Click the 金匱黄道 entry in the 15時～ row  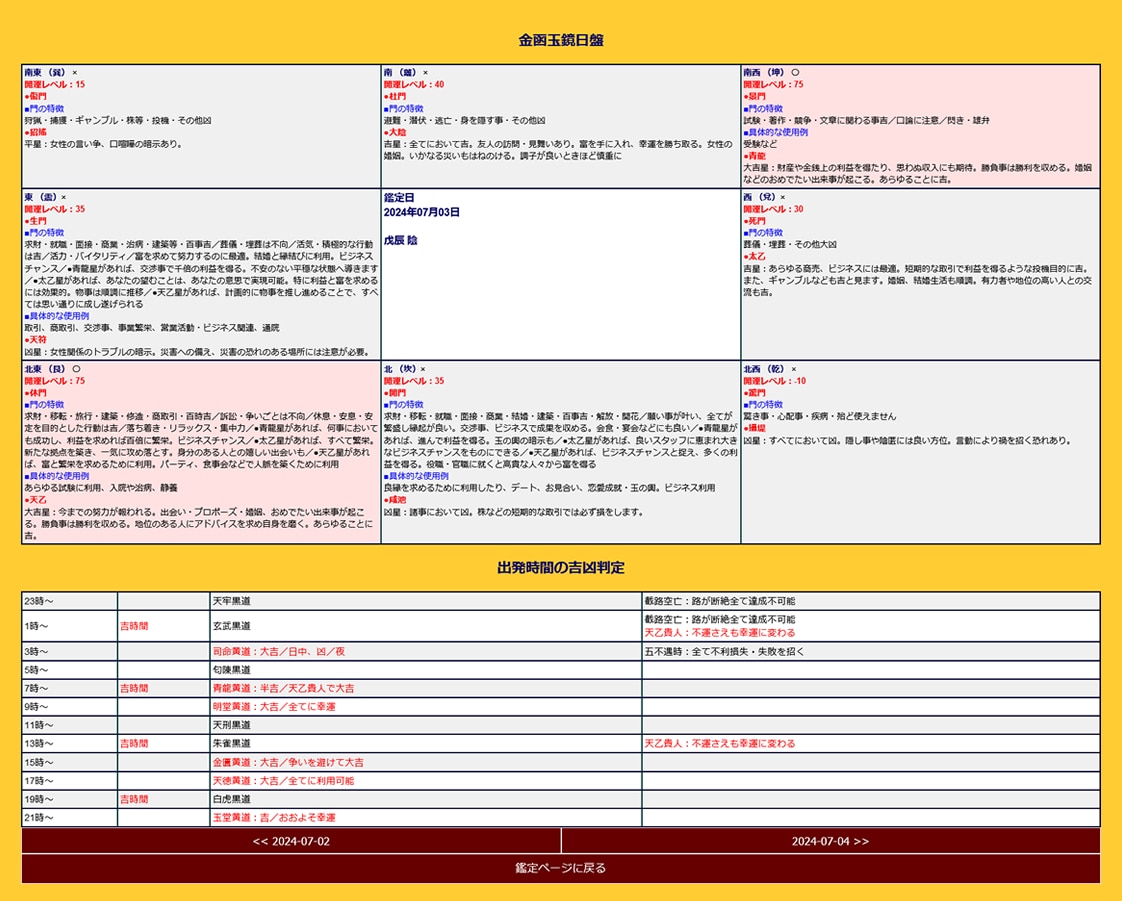point(288,762)
